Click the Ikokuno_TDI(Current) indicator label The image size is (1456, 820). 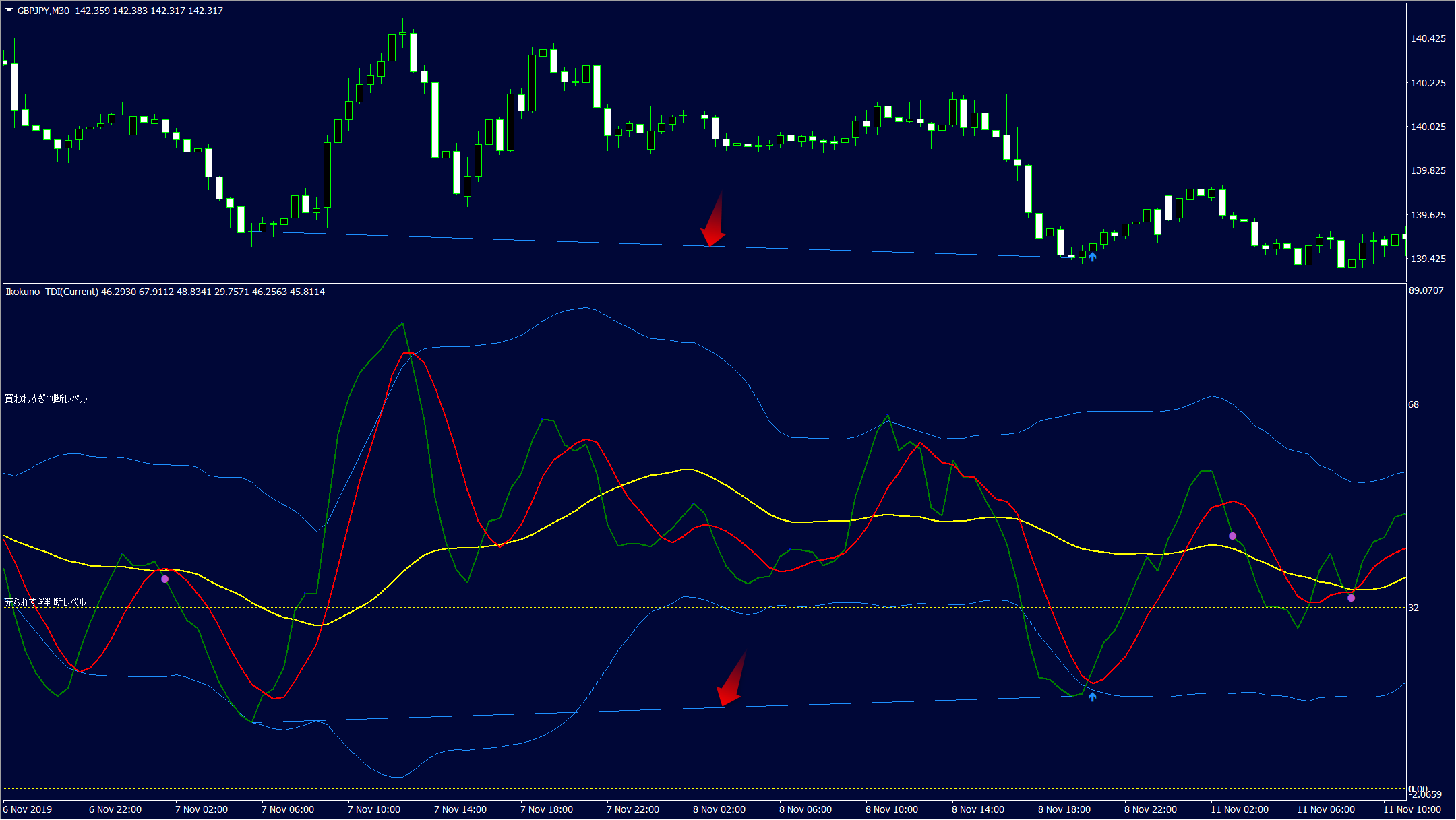(52, 292)
